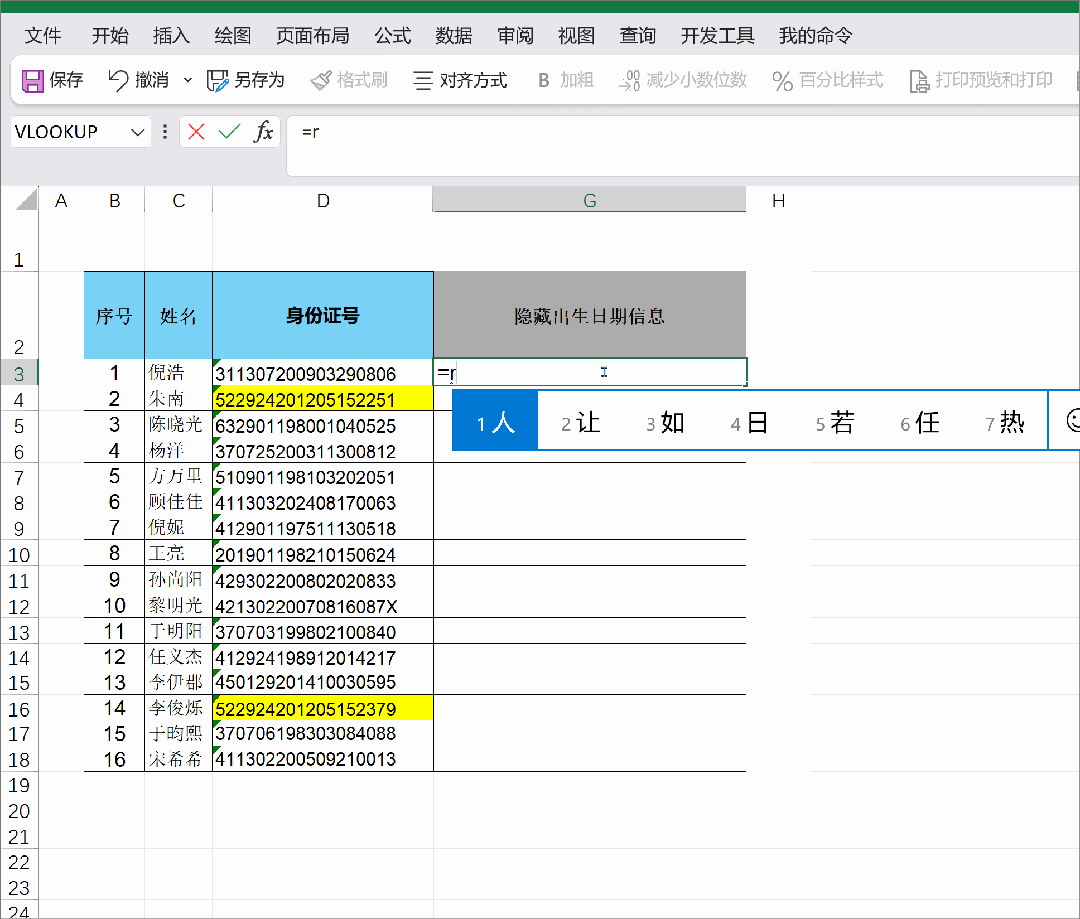Click the 序号 header cell
The height and width of the screenshot is (919, 1080).
click(x=114, y=316)
